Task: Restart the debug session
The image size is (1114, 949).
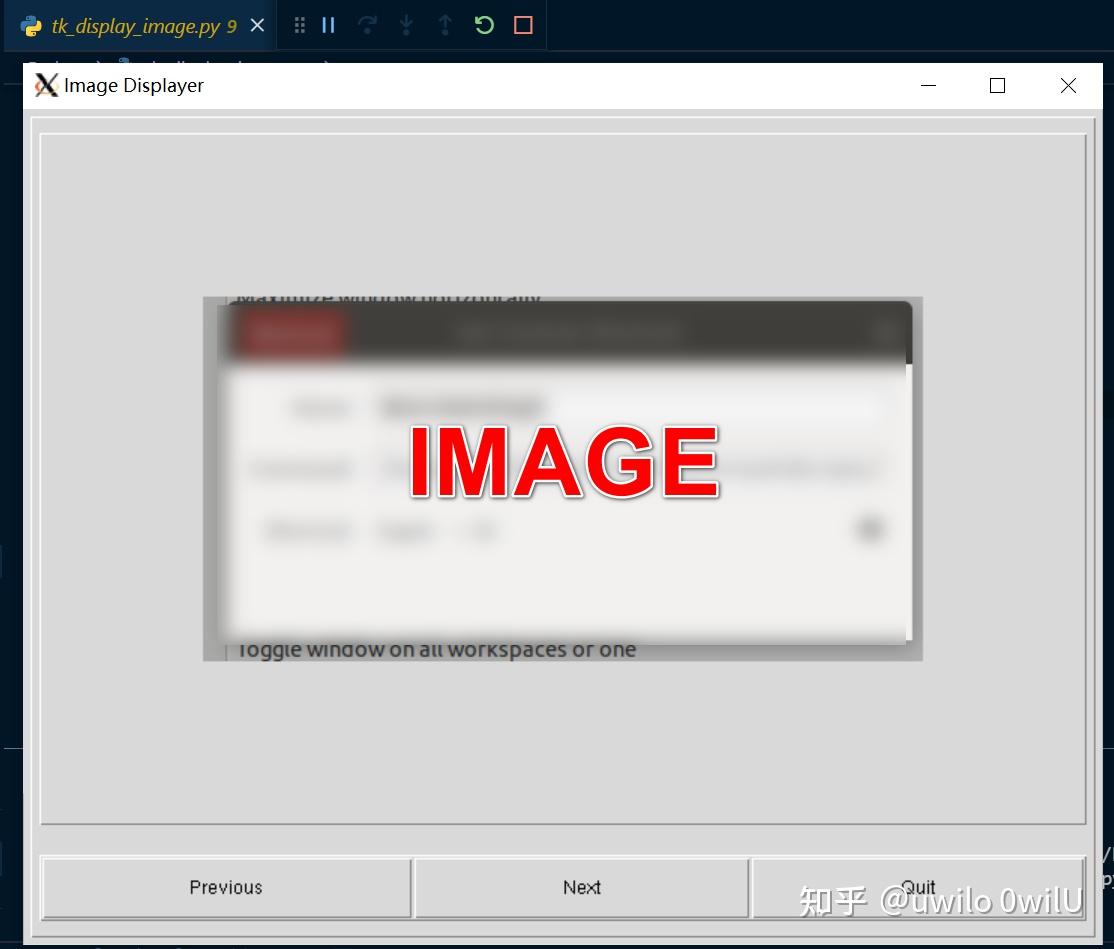Action: [x=484, y=25]
